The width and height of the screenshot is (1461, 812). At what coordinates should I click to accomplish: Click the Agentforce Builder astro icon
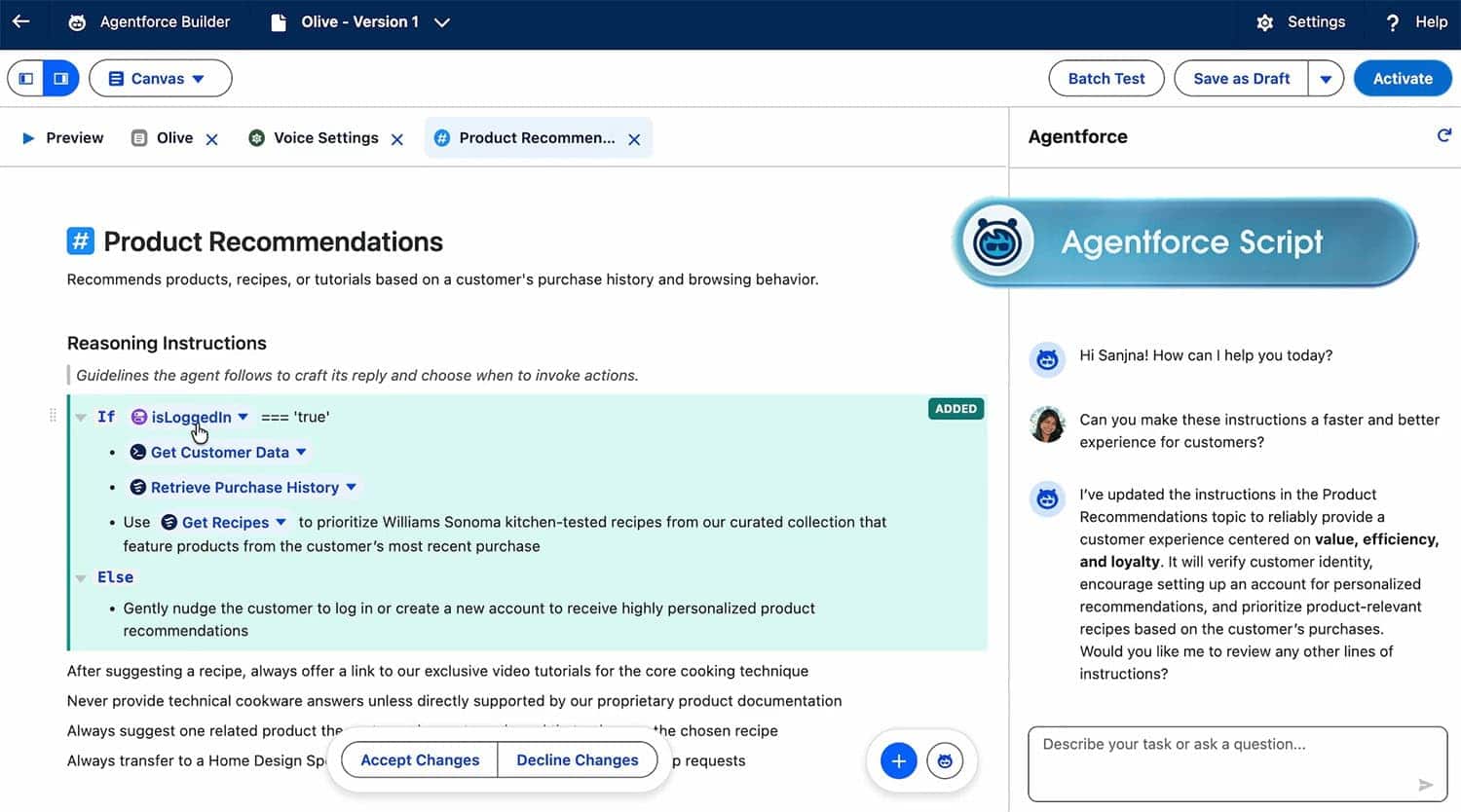click(x=77, y=22)
